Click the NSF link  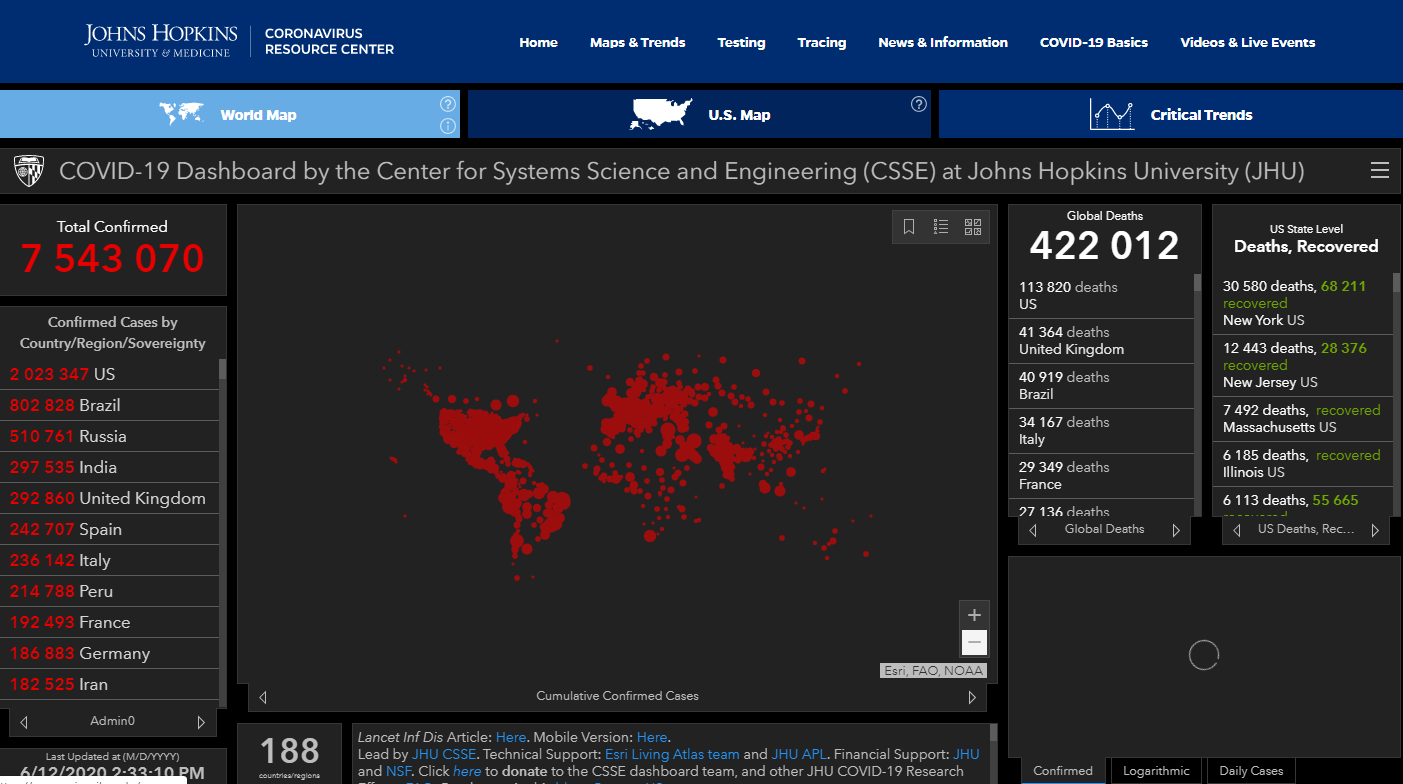(x=400, y=771)
